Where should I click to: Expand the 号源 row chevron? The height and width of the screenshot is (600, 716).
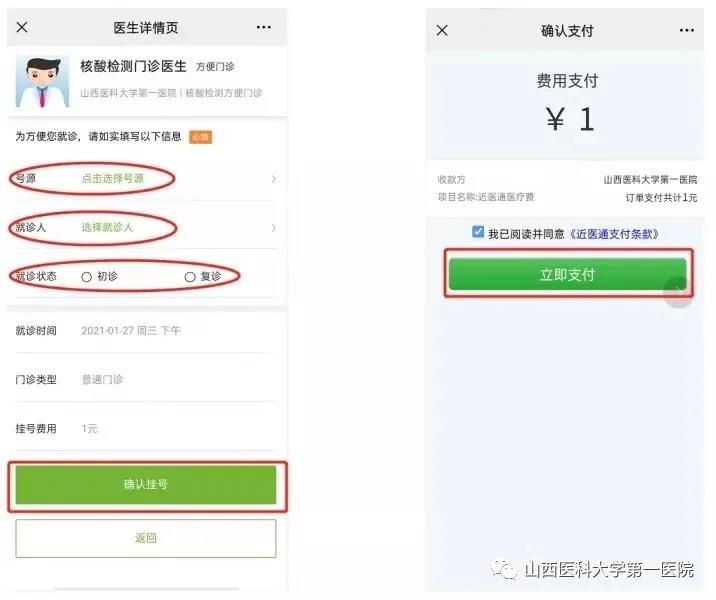point(274,179)
